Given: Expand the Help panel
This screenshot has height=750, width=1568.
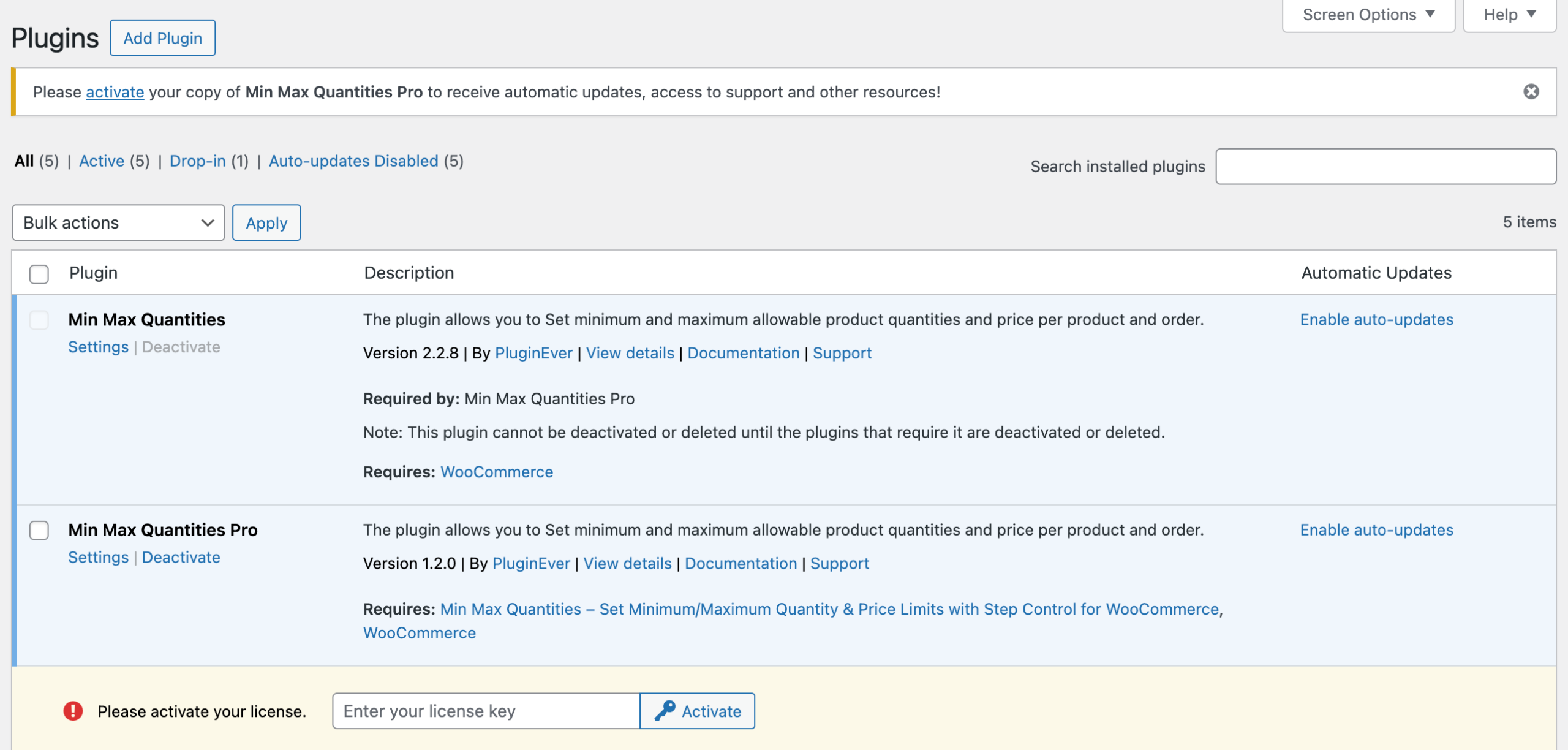Looking at the screenshot, I should (x=1509, y=15).
